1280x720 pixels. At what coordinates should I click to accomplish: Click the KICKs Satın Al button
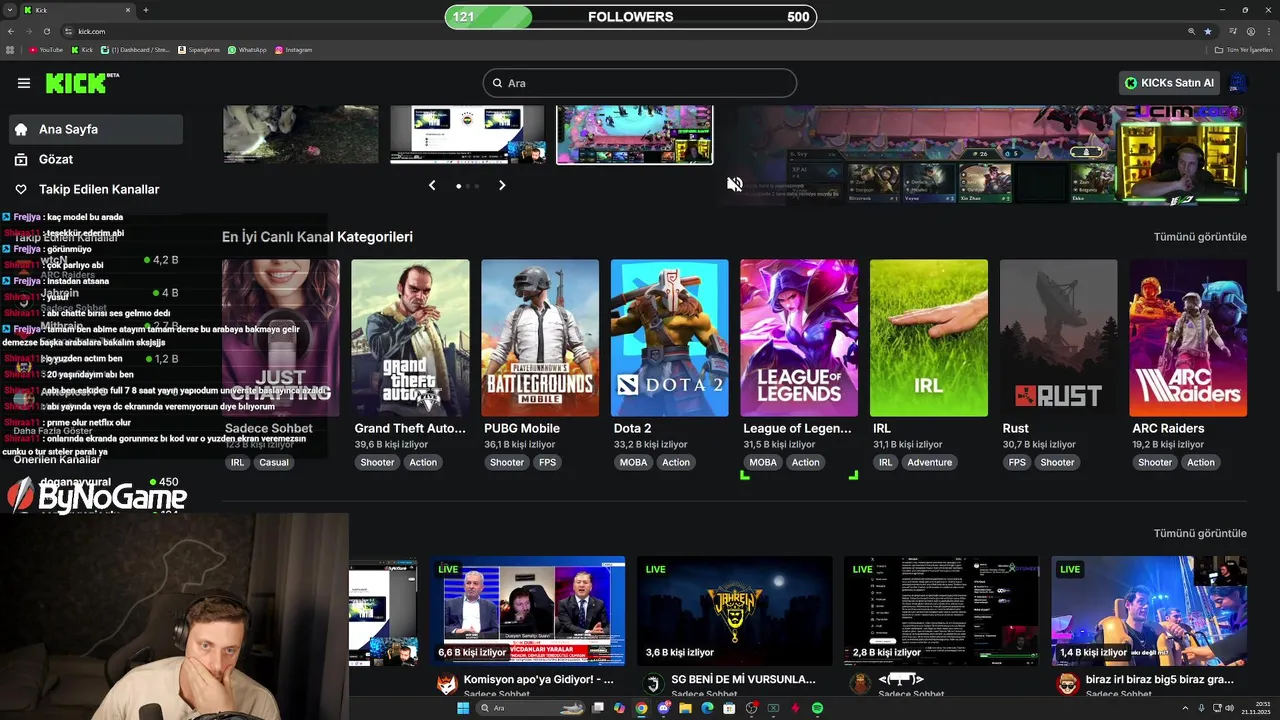(1170, 83)
